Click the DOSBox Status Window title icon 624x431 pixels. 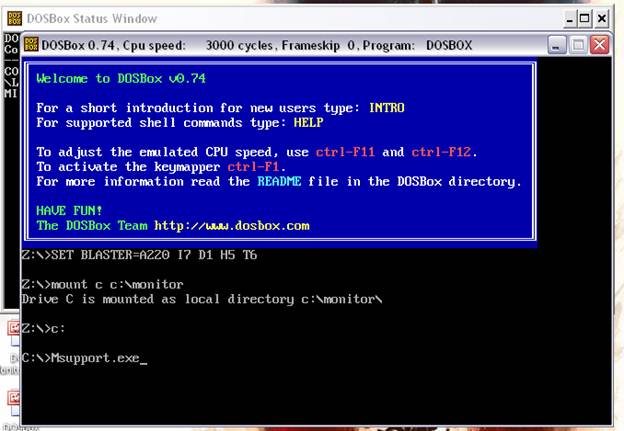[x=12, y=18]
